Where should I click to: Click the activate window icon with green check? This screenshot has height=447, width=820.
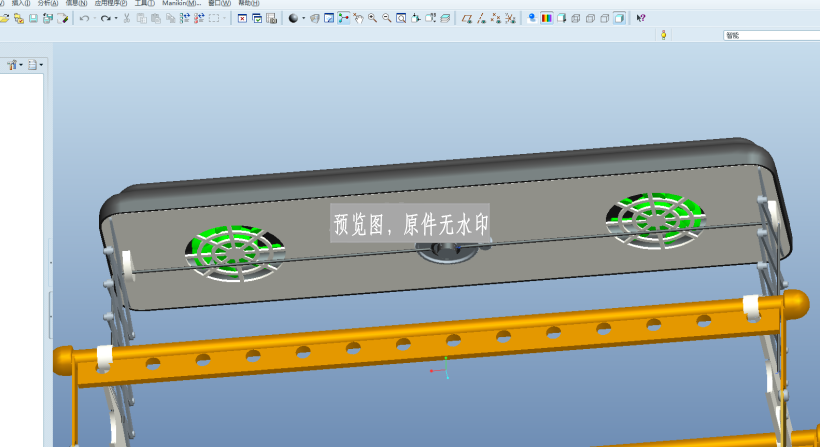[257, 18]
